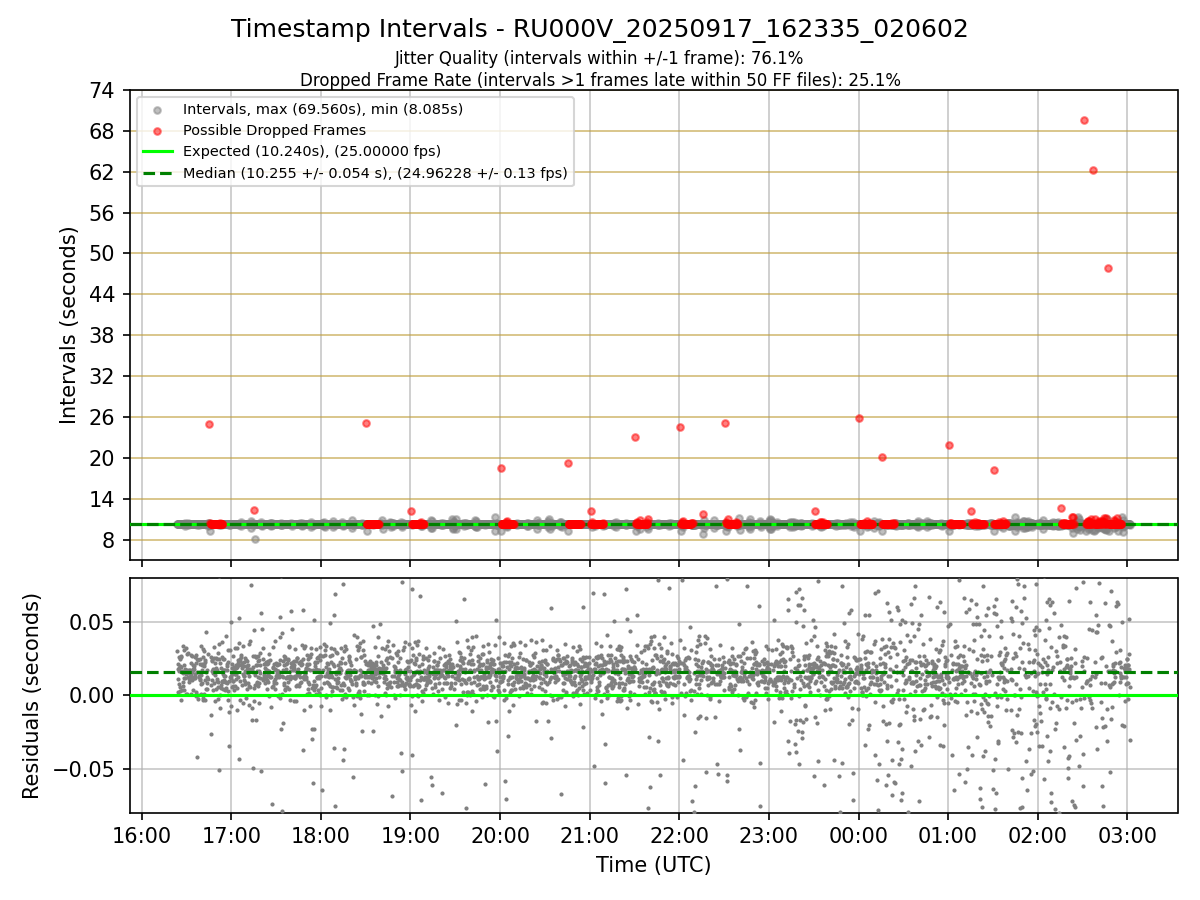Pick the red dot near 47.5 seconds

point(1108,268)
